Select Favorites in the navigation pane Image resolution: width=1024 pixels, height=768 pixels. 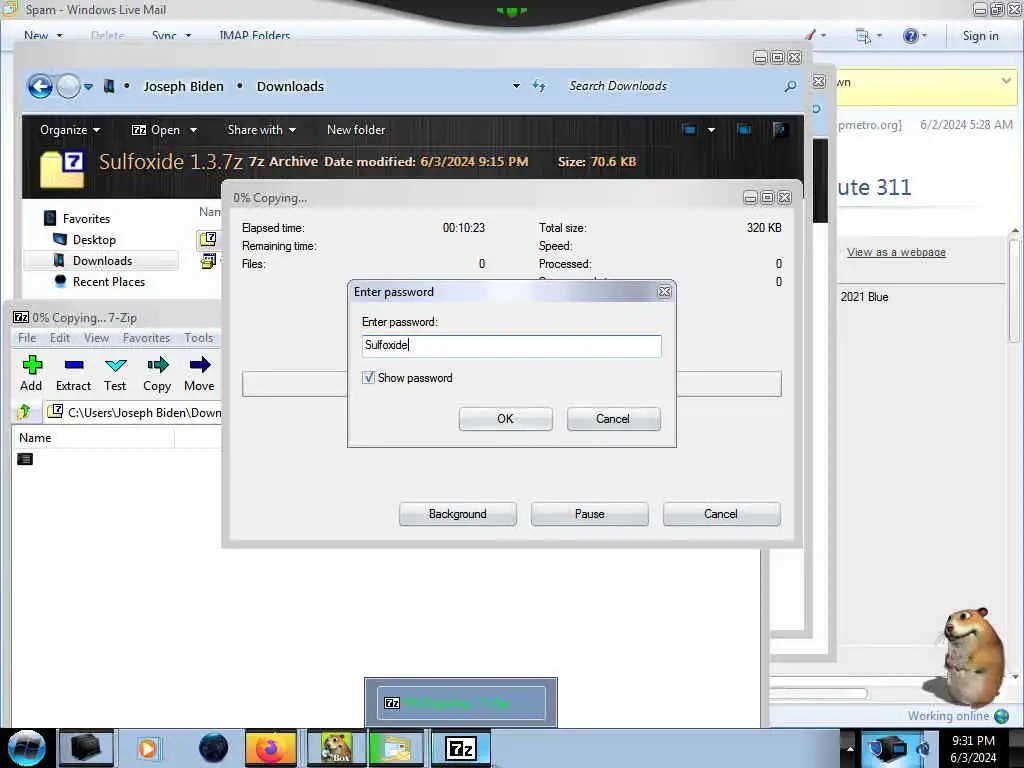pyautogui.click(x=86, y=219)
